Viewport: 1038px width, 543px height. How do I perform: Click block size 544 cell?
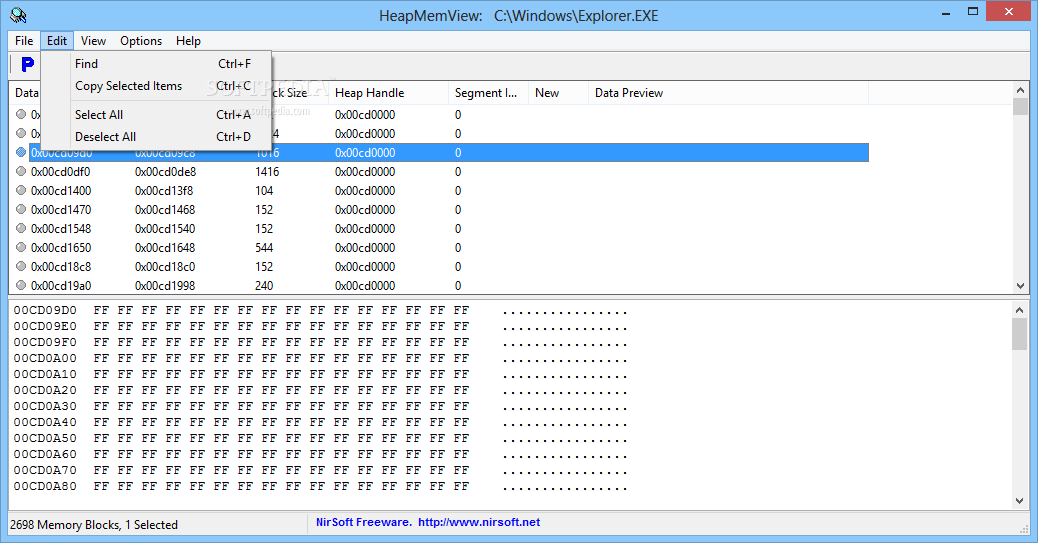coord(264,248)
